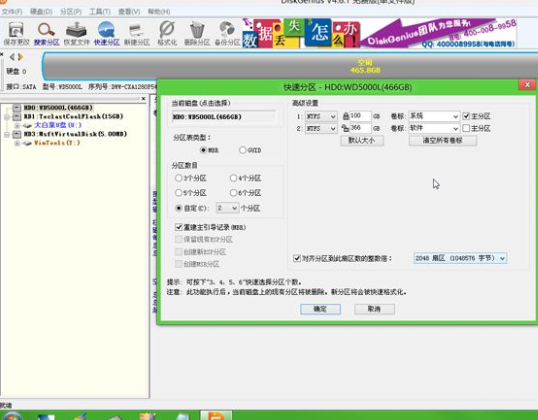The height and width of the screenshot is (420, 538).
Task: Click the DiskGenius data recovery banner ad
Action: point(379,33)
